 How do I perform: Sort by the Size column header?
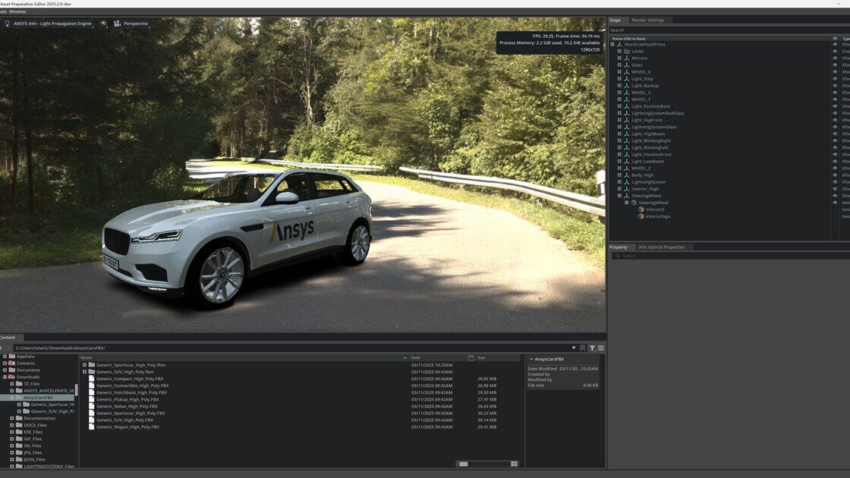481,358
